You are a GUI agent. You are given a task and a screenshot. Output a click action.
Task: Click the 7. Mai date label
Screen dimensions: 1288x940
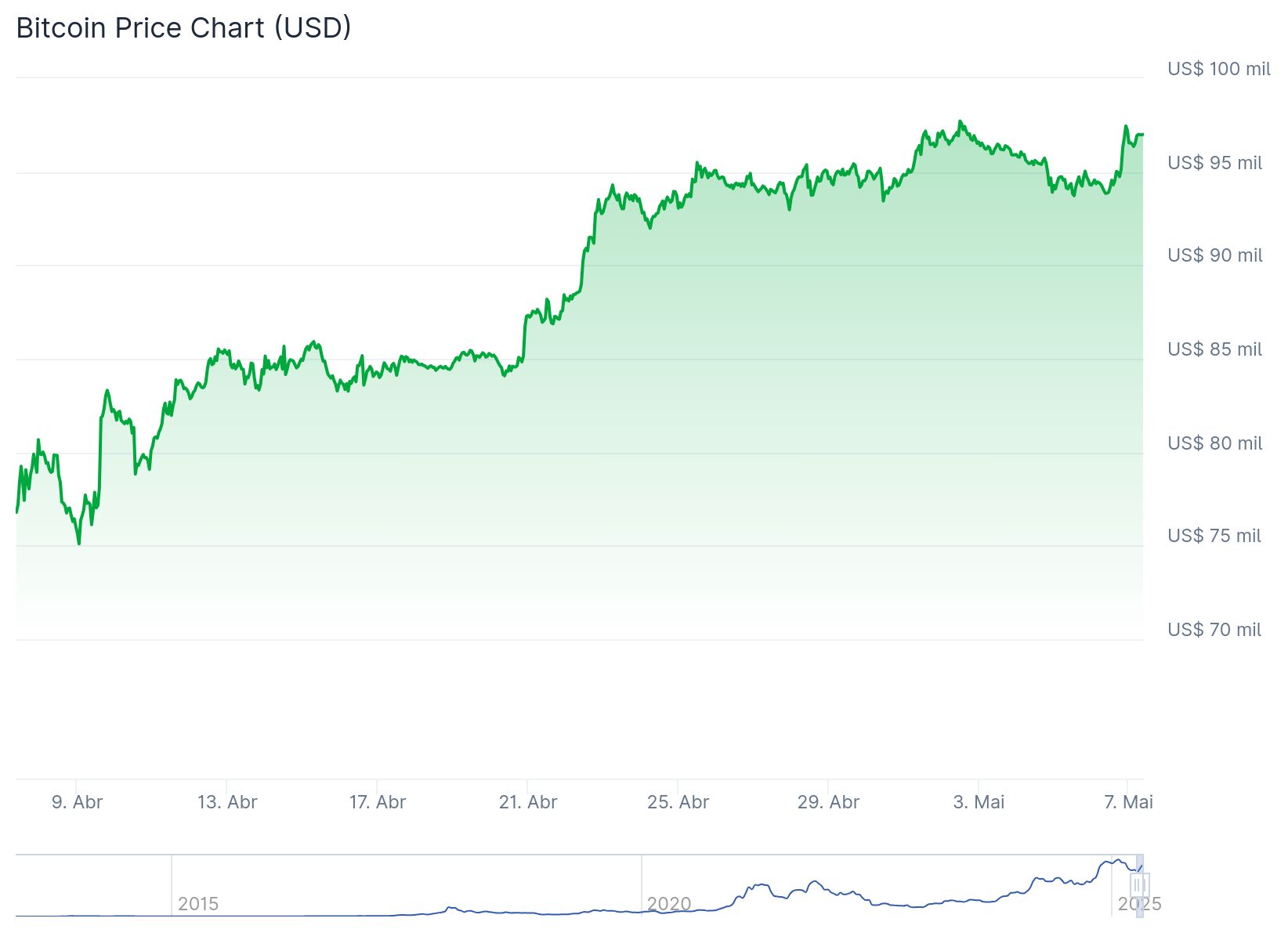(x=1128, y=802)
